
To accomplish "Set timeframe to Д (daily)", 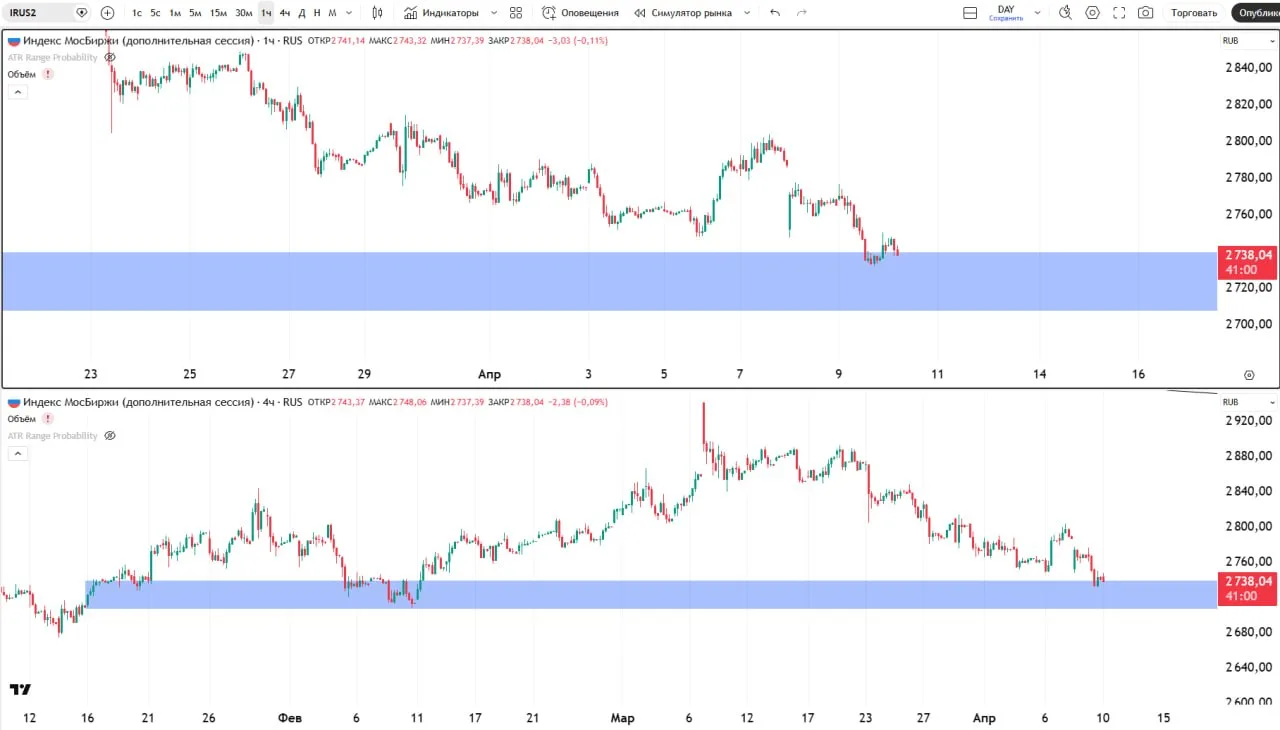I will point(302,13).
